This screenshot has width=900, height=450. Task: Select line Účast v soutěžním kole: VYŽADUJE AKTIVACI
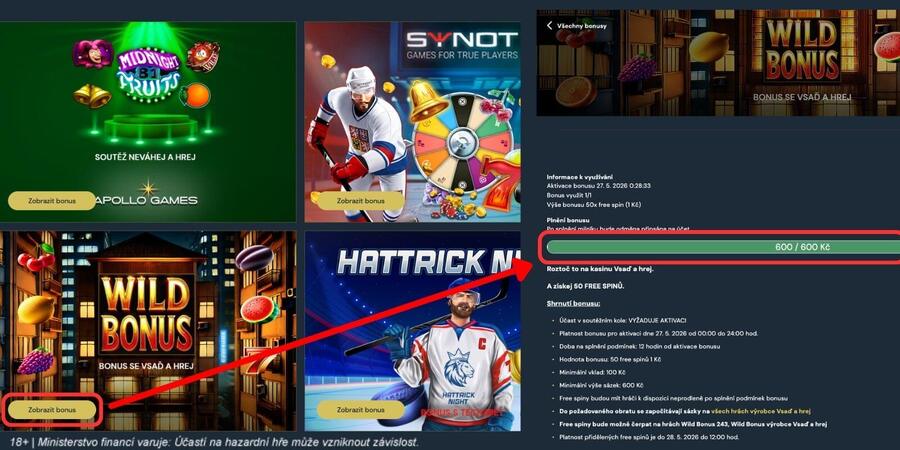(623, 320)
